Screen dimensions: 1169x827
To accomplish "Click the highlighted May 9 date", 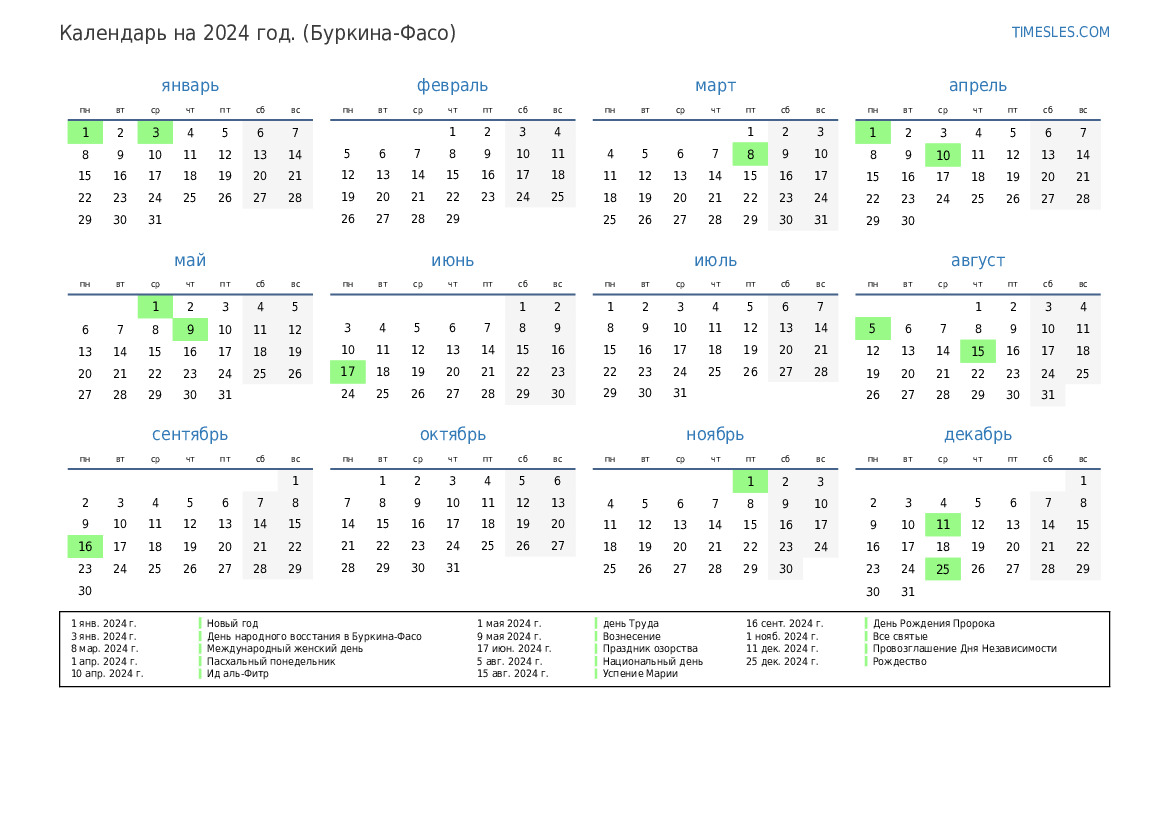I will tap(190, 330).
